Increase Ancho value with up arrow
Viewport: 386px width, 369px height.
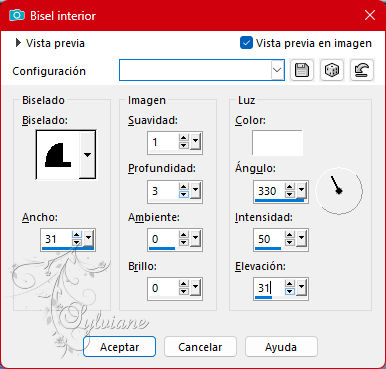[77, 235]
